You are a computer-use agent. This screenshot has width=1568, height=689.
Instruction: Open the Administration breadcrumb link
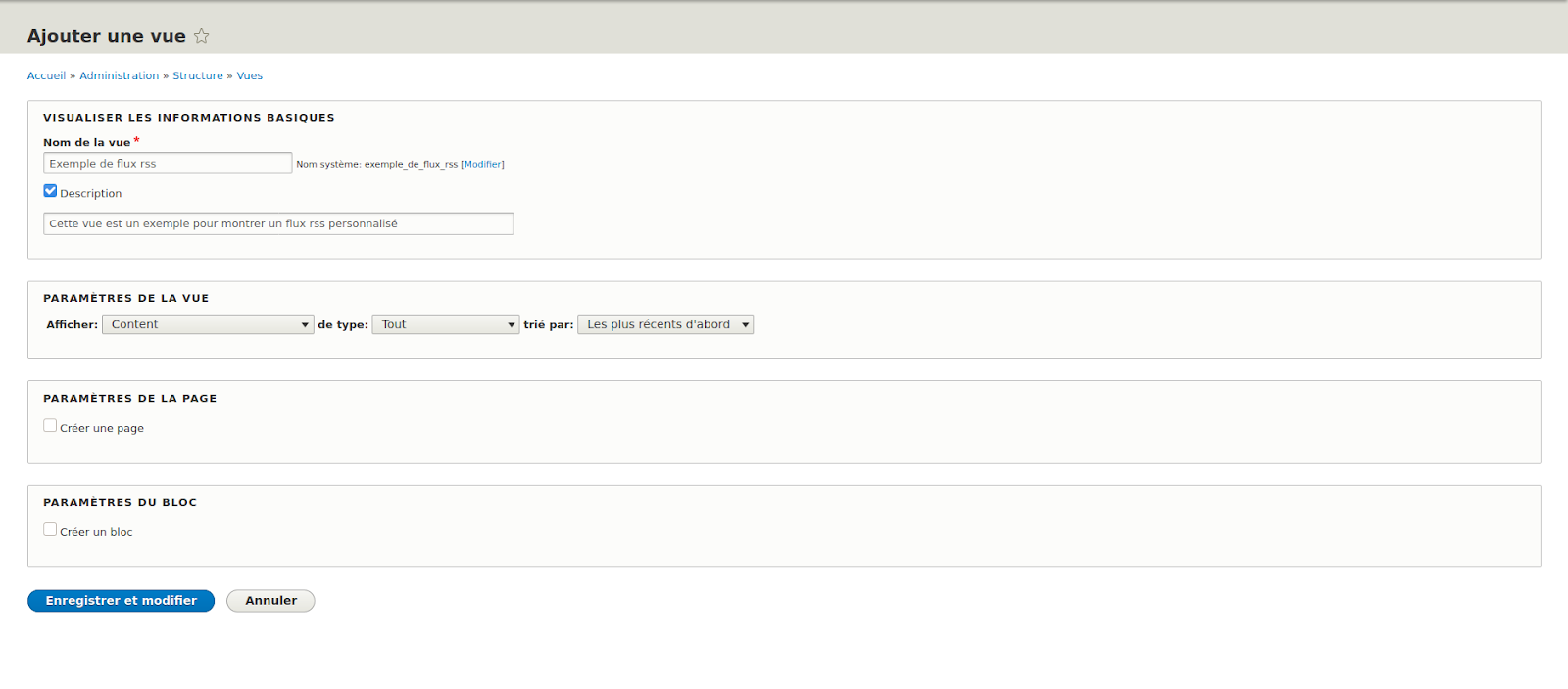pos(119,75)
